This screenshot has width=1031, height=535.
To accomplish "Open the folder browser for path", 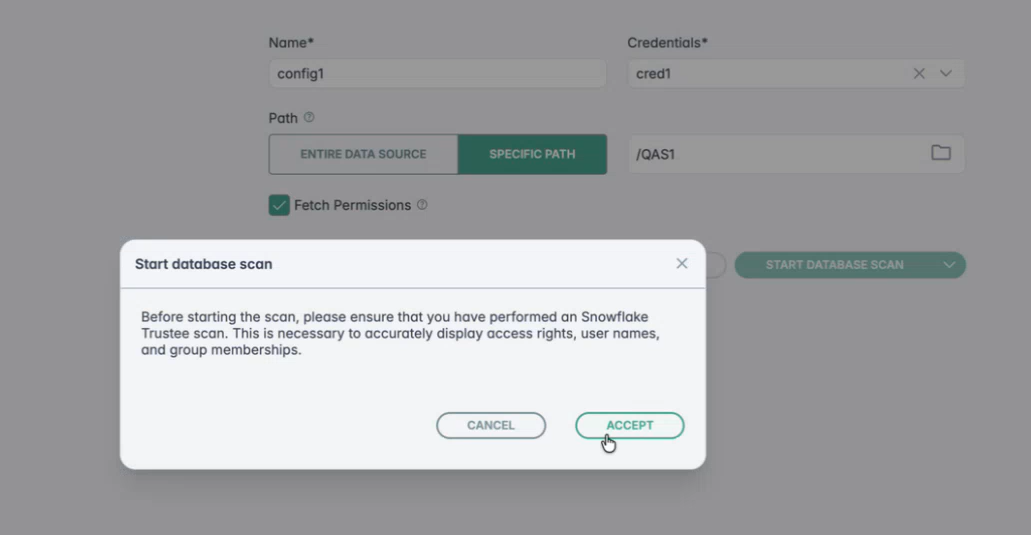I will click(940, 153).
